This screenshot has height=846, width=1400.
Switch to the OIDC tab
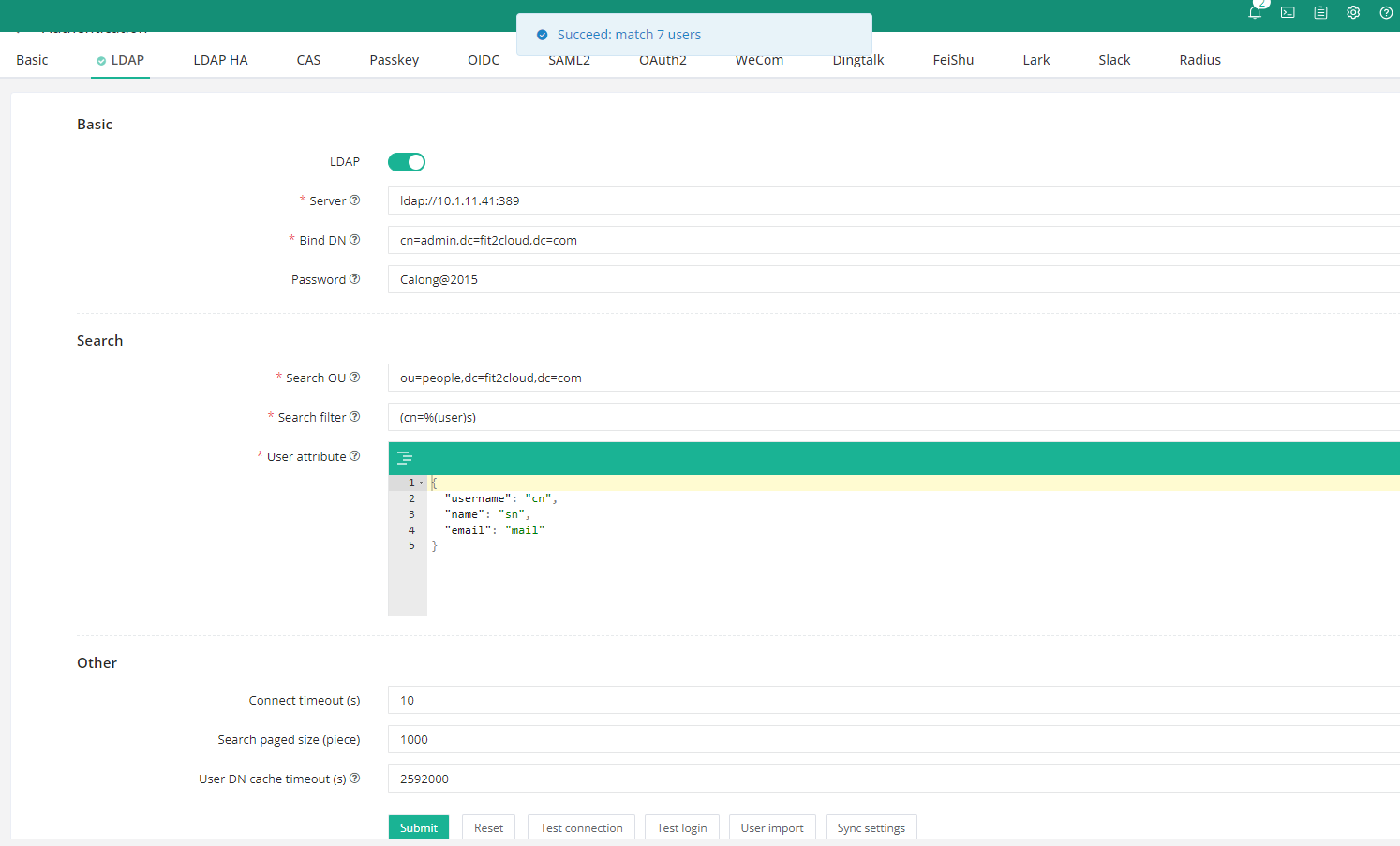[x=484, y=60]
